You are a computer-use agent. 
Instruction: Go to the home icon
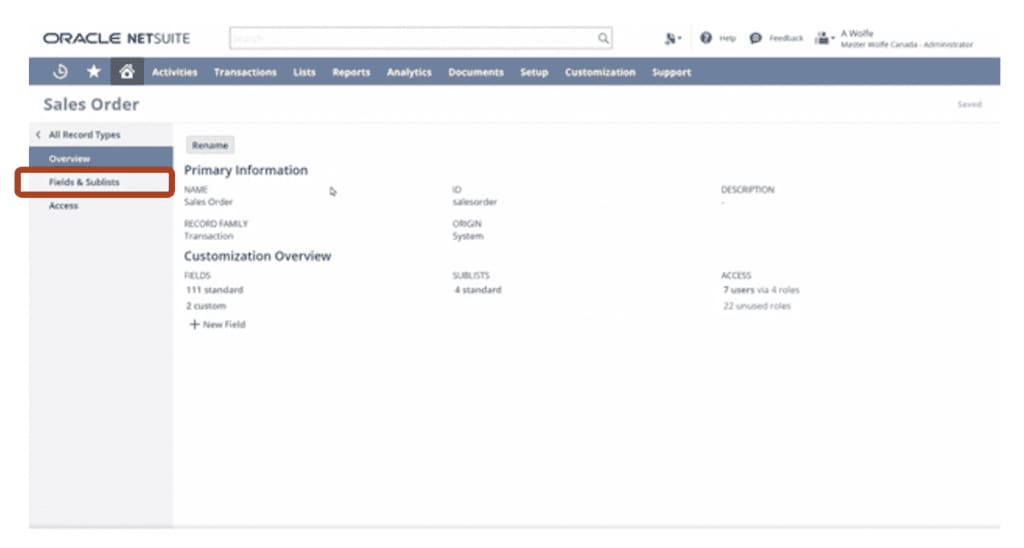click(127, 71)
